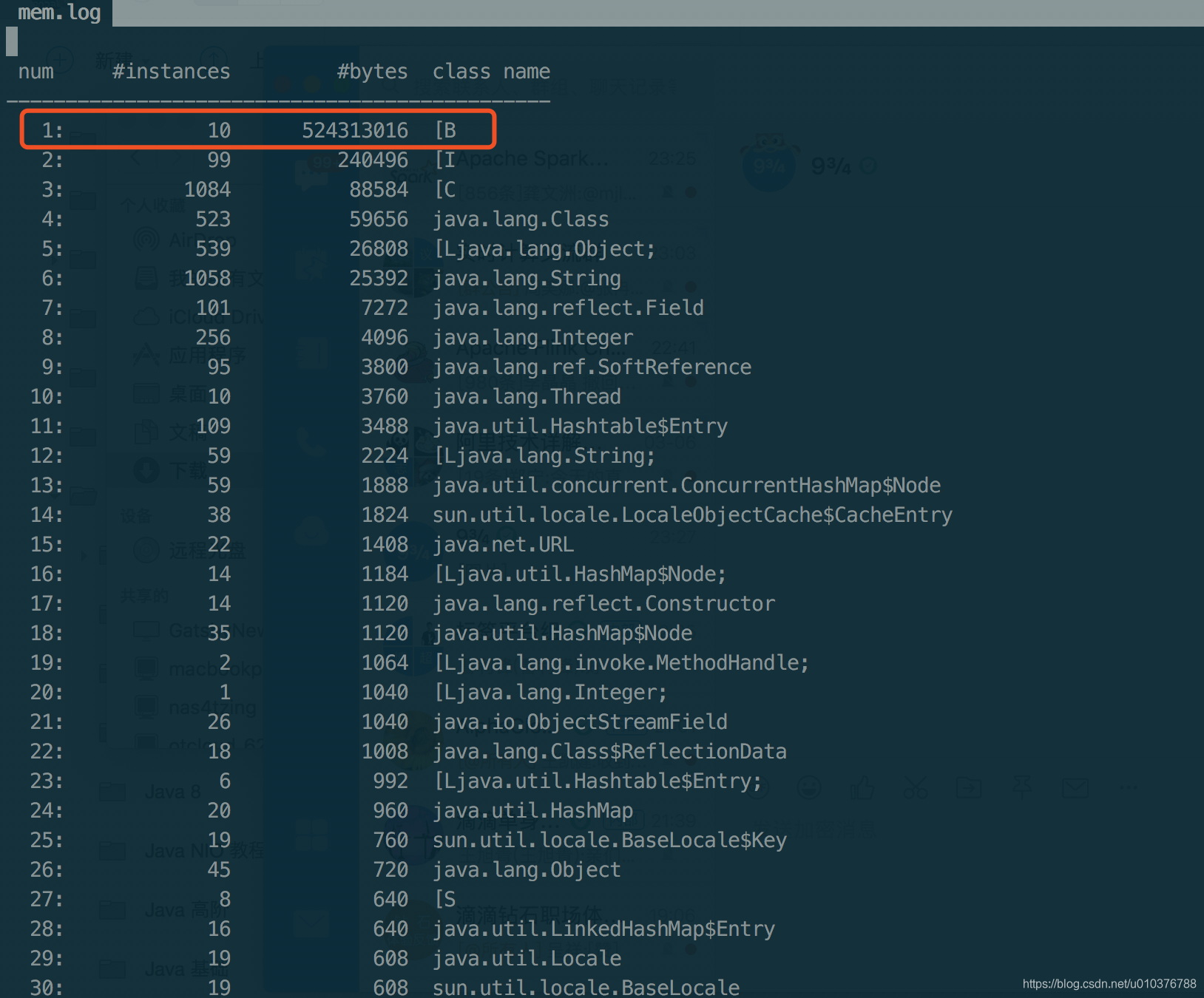Click java.util.Hashtable$Entry in row 11
Viewport: 1204px width, 998px height.
click(580, 427)
